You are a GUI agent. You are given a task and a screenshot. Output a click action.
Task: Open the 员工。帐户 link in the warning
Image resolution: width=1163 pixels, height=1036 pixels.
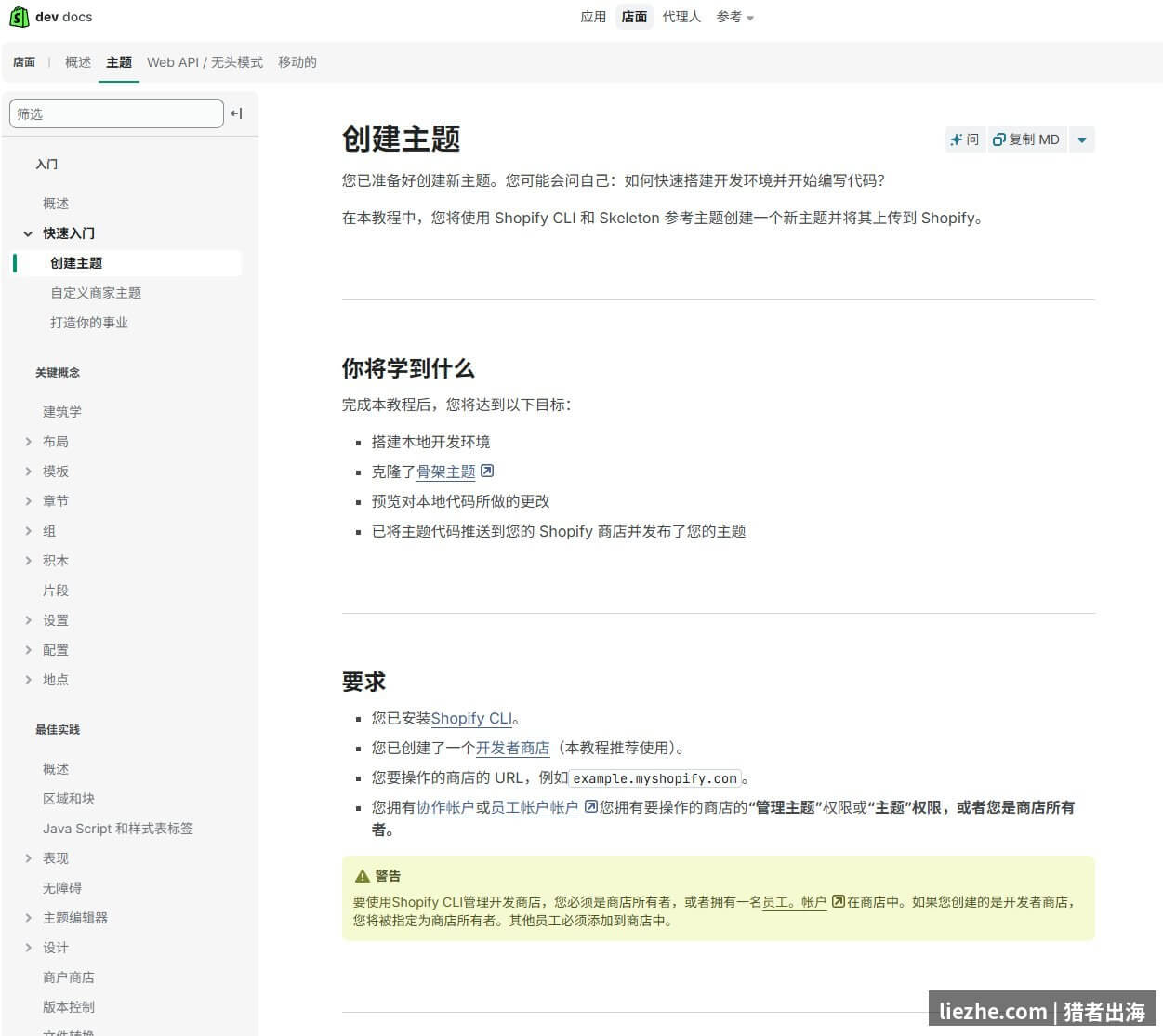click(795, 902)
